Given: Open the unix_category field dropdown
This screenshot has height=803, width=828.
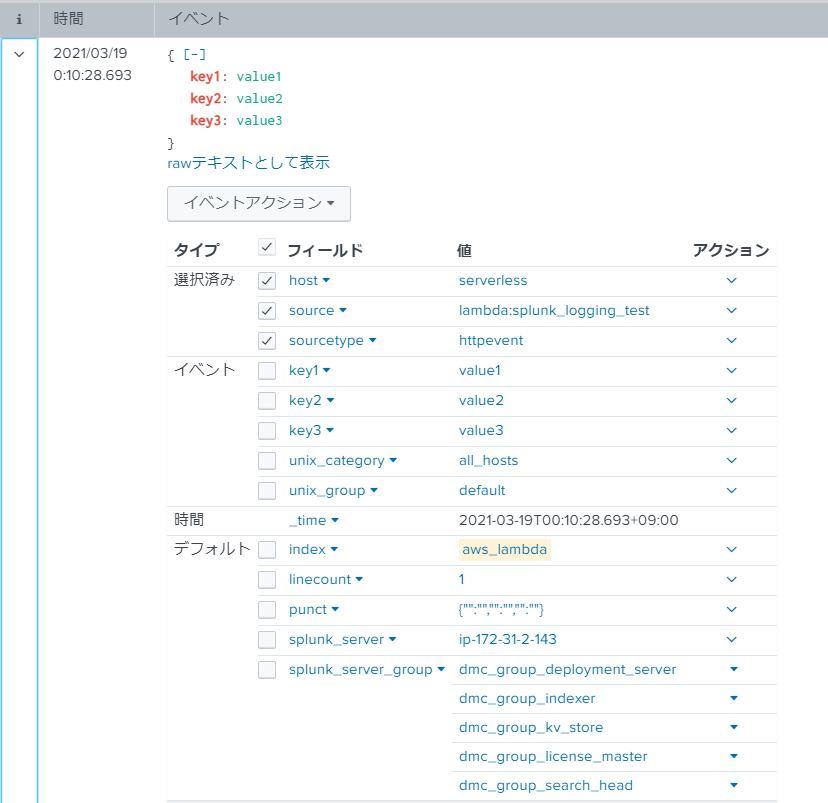Looking at the screenshot, I should pos(343,460).
